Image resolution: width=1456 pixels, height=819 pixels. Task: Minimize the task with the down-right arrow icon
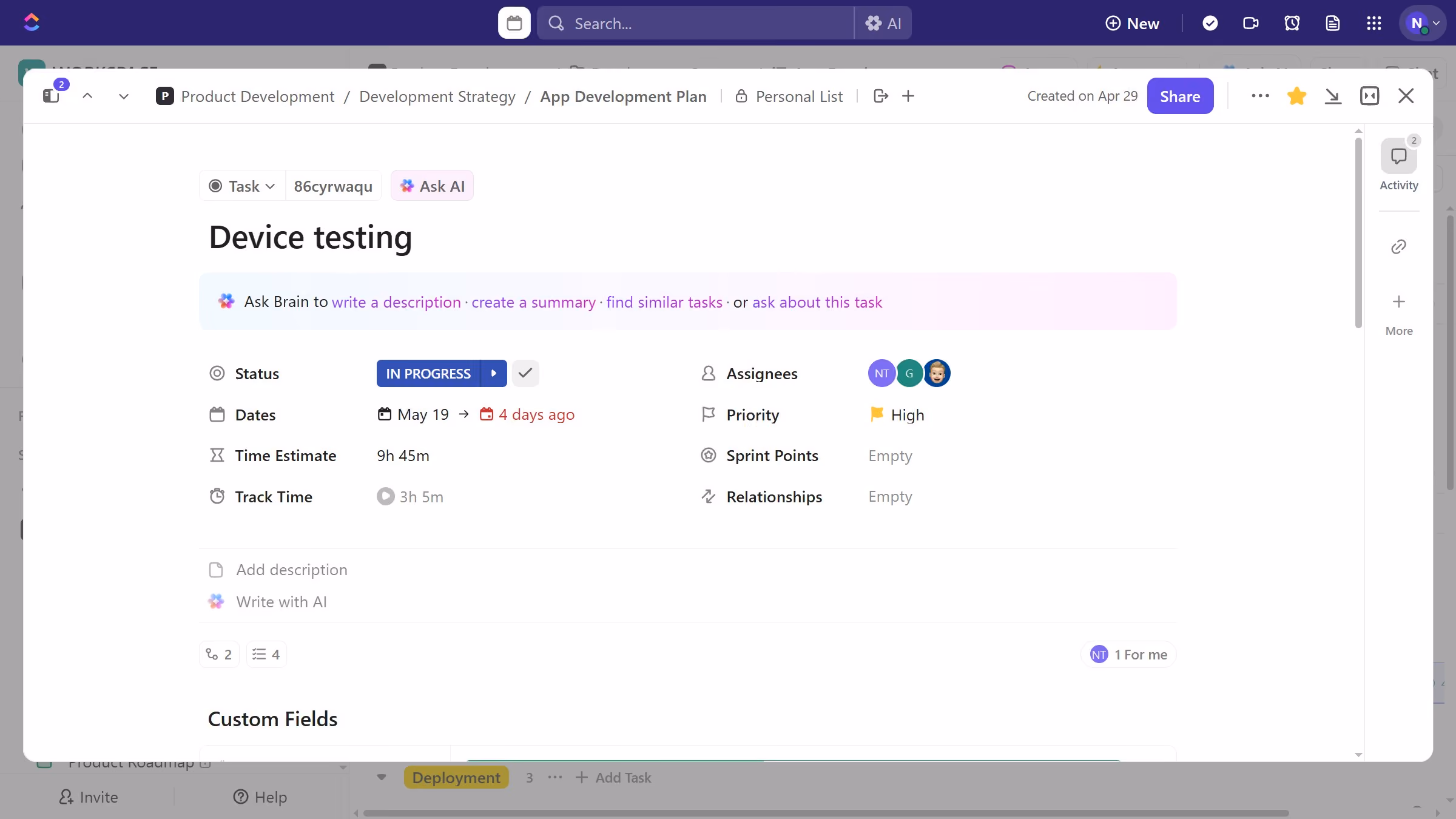pos(1333,96)
